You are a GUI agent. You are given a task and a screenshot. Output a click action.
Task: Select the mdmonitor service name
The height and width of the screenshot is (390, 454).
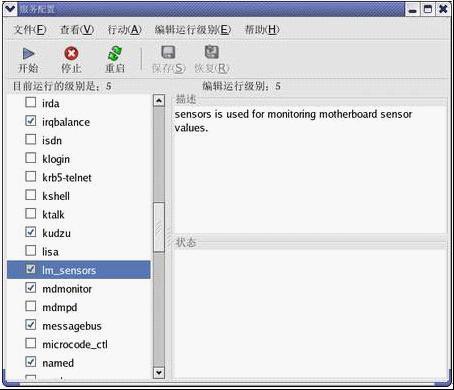click(67, 289)
